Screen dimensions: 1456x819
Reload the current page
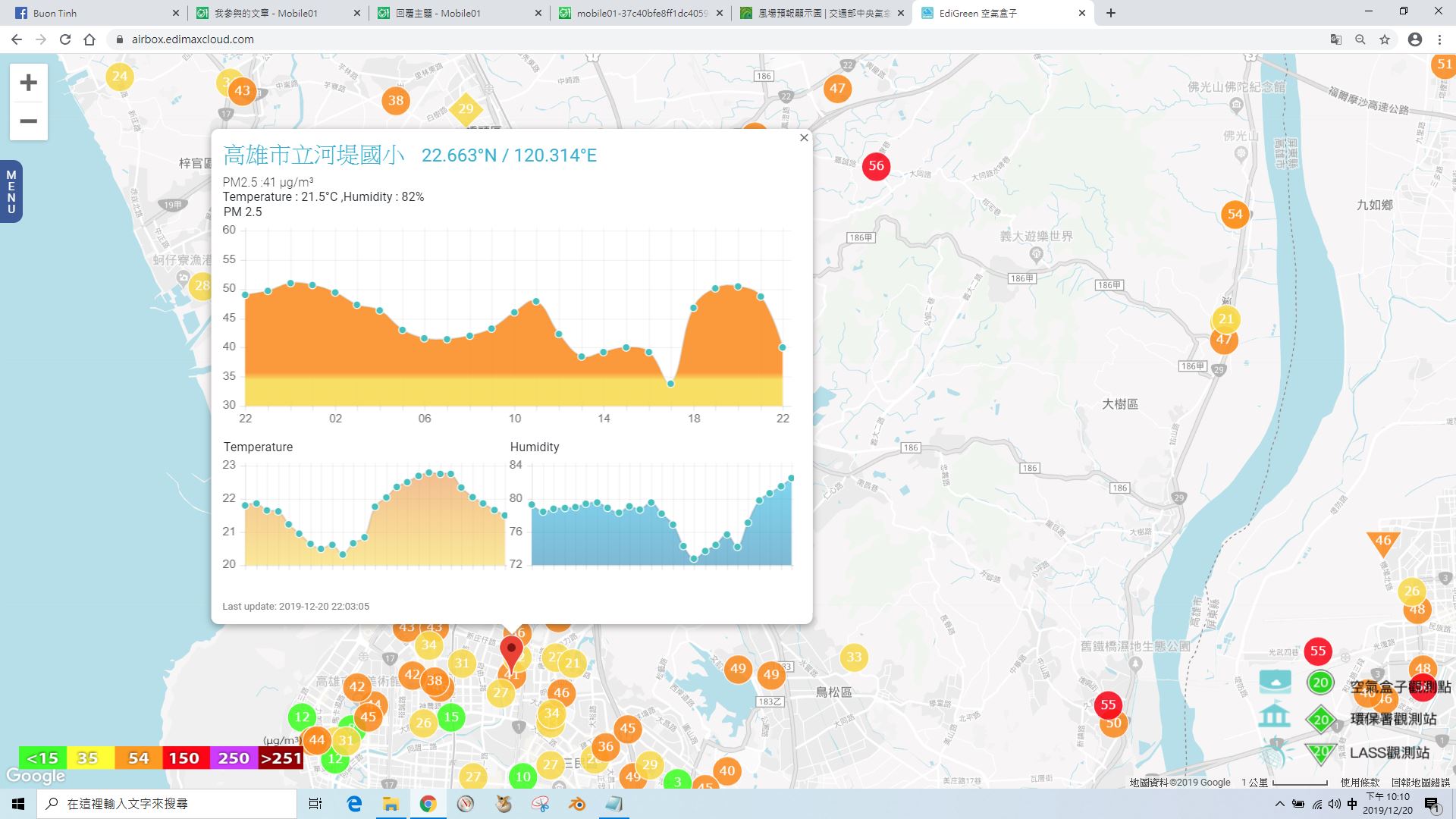tap(65, 39)
